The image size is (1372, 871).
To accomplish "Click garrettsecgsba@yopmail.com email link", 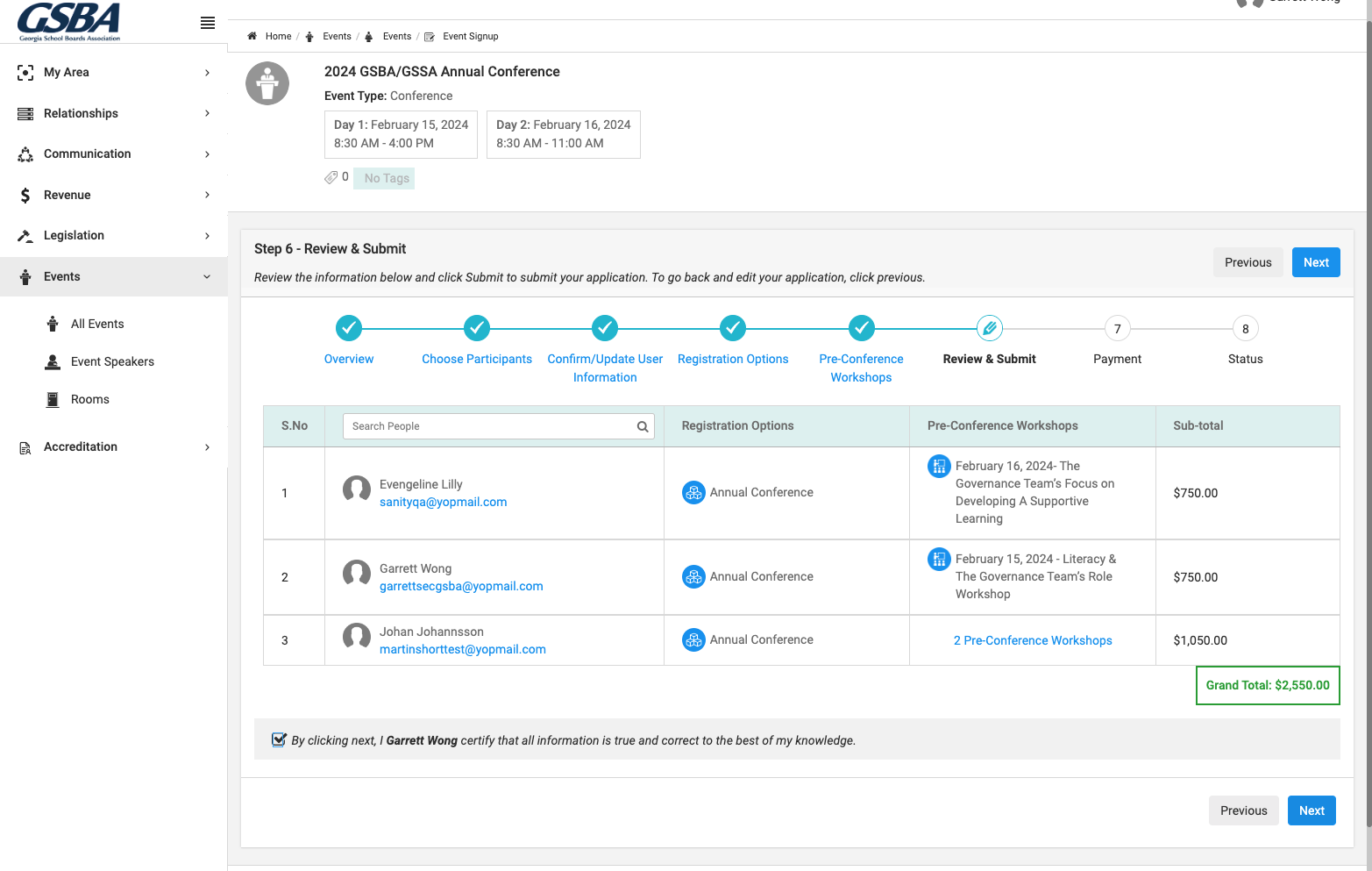I will [461, 586].
